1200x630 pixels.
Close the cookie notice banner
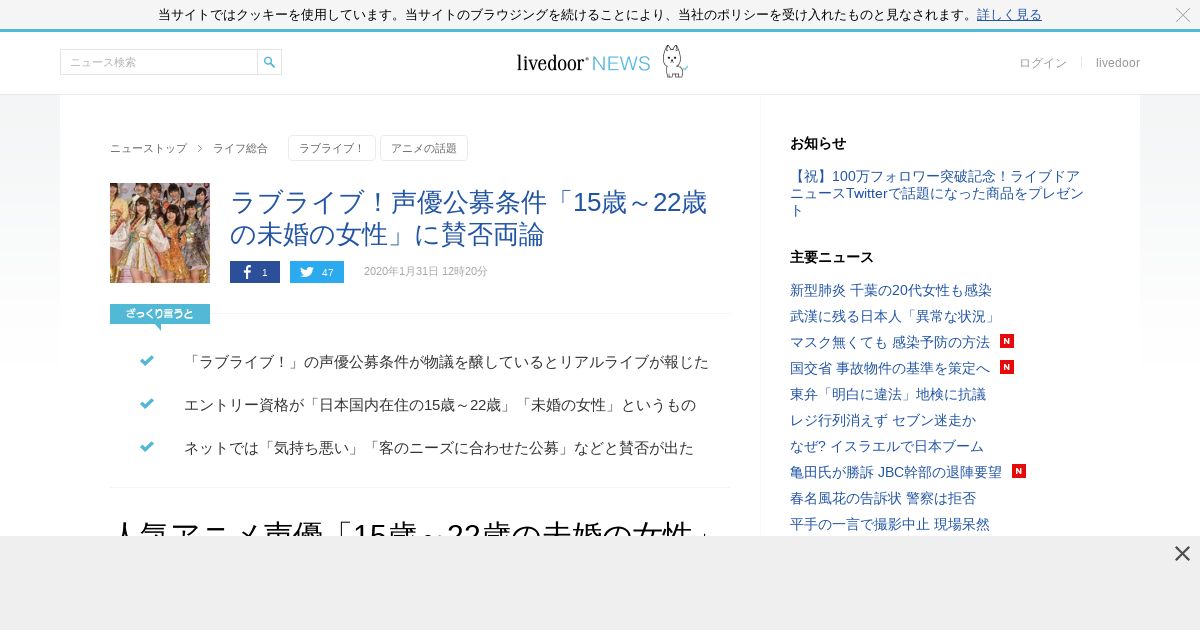tap(1183, 15)
